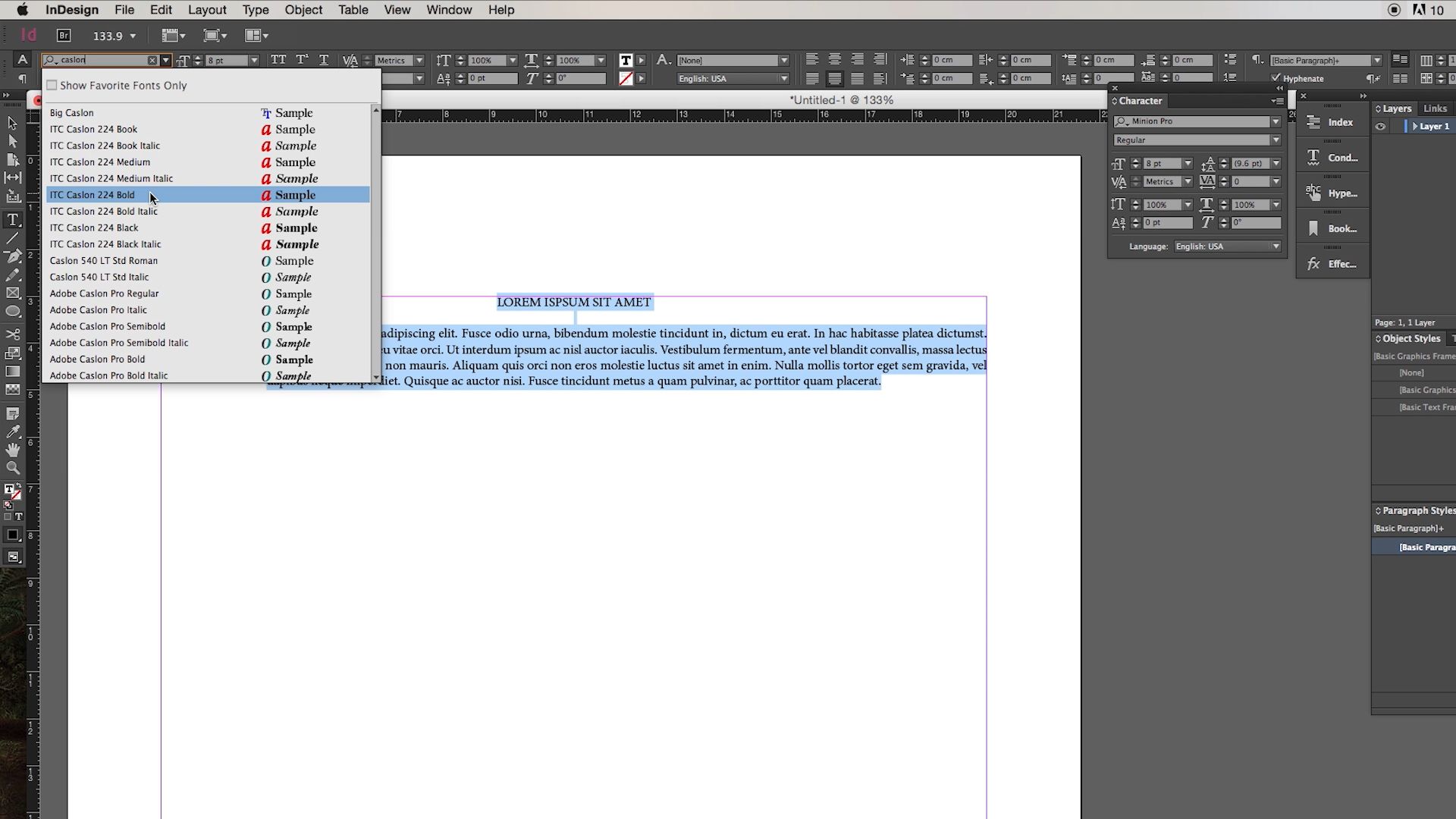This screenshot has height=819, width=1456.
Task: Select the Ellipse tool
Action: 12,311
